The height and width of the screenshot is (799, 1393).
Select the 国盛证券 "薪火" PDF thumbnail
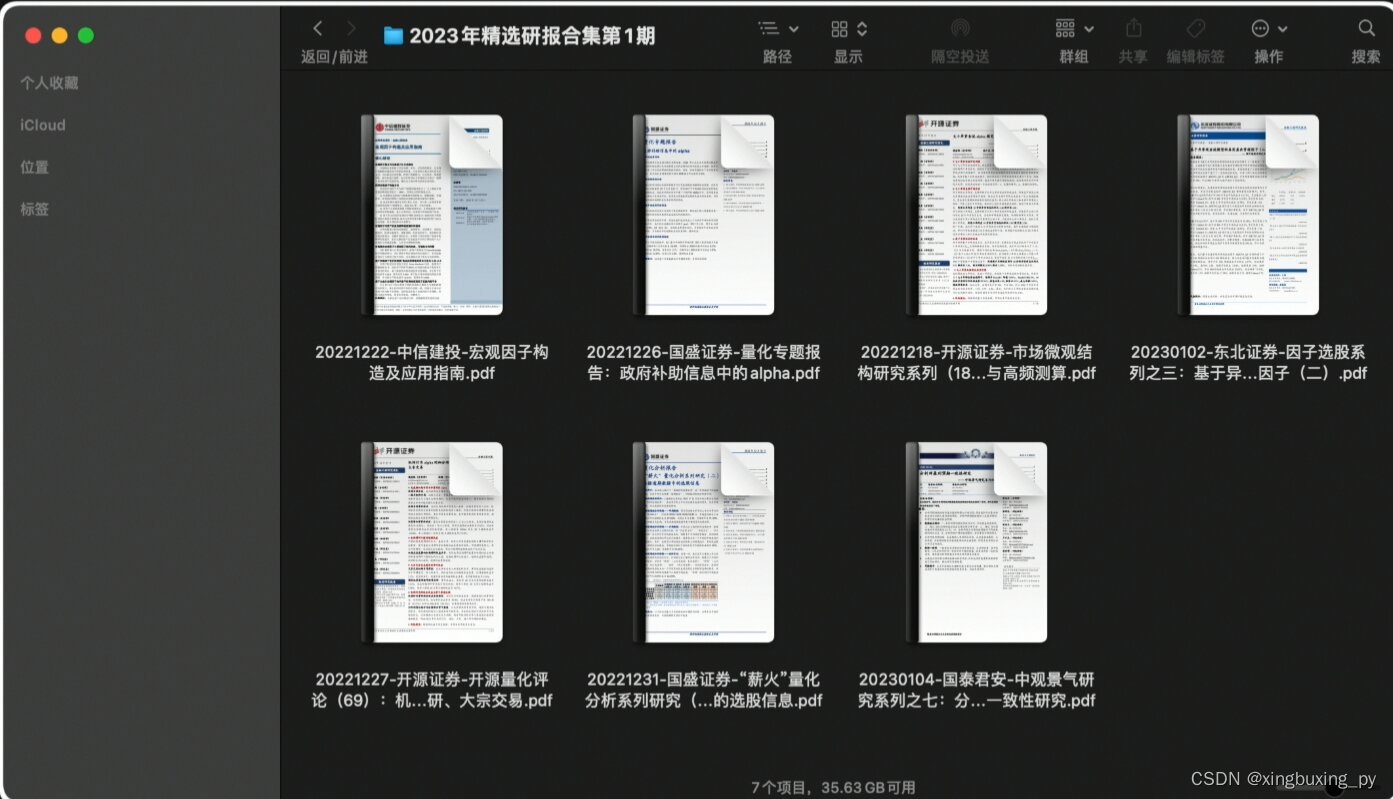[x=704, y=542]
